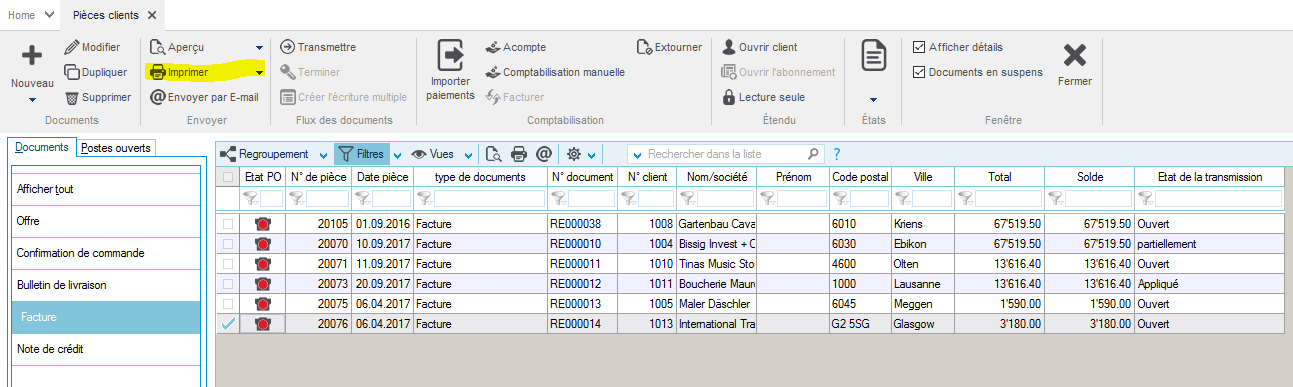Click the Fermer X button

click(1074, 55)
